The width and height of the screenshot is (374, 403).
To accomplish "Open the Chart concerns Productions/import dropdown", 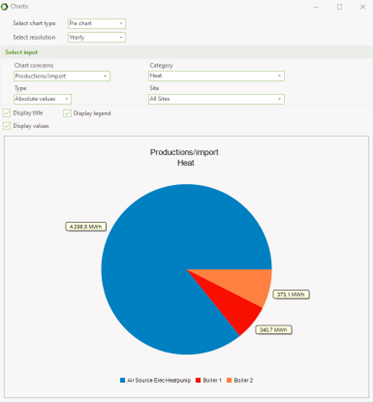I will pyautogui.click(x=62, y=76).
